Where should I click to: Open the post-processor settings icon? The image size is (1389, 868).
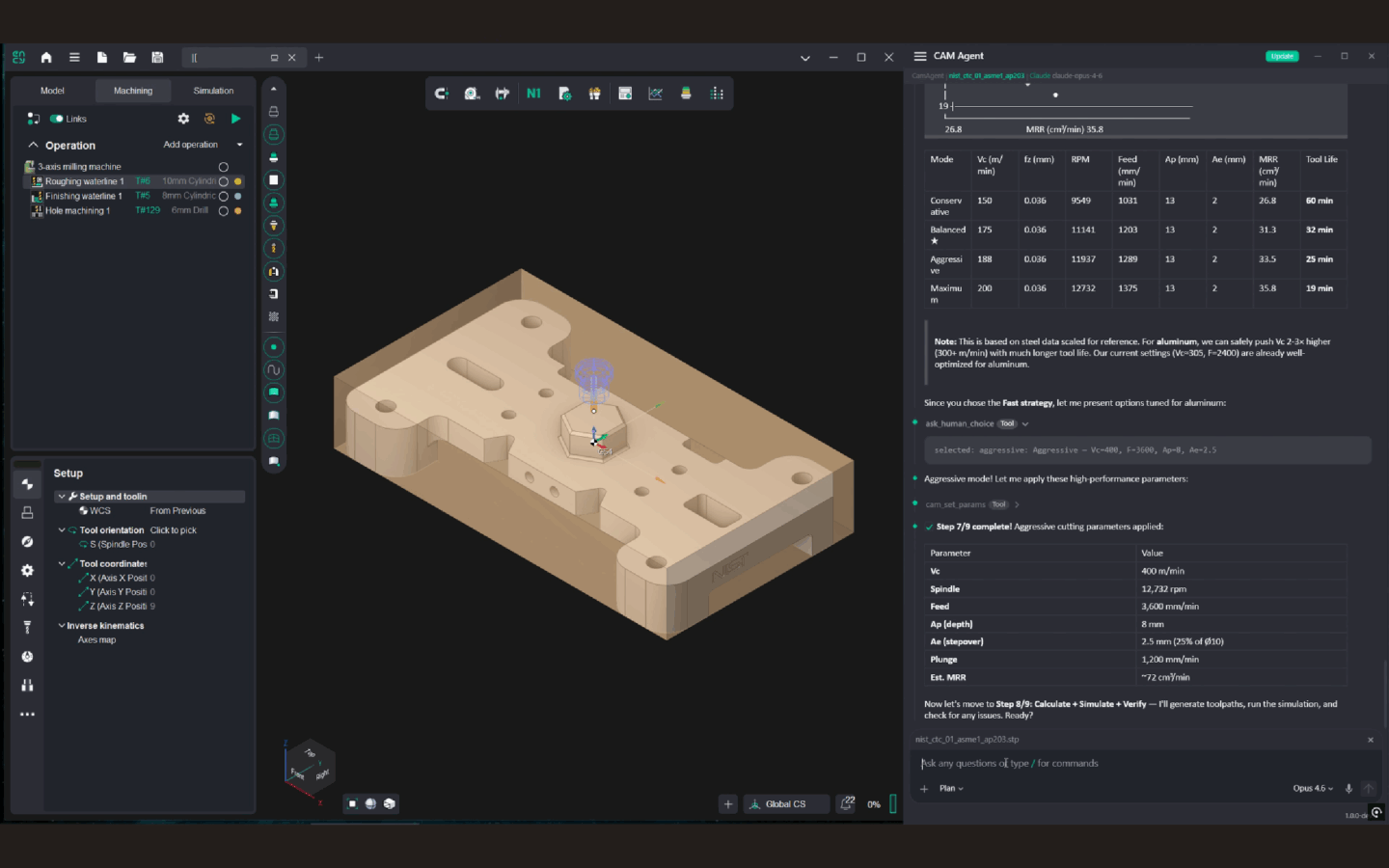[563, 93]
